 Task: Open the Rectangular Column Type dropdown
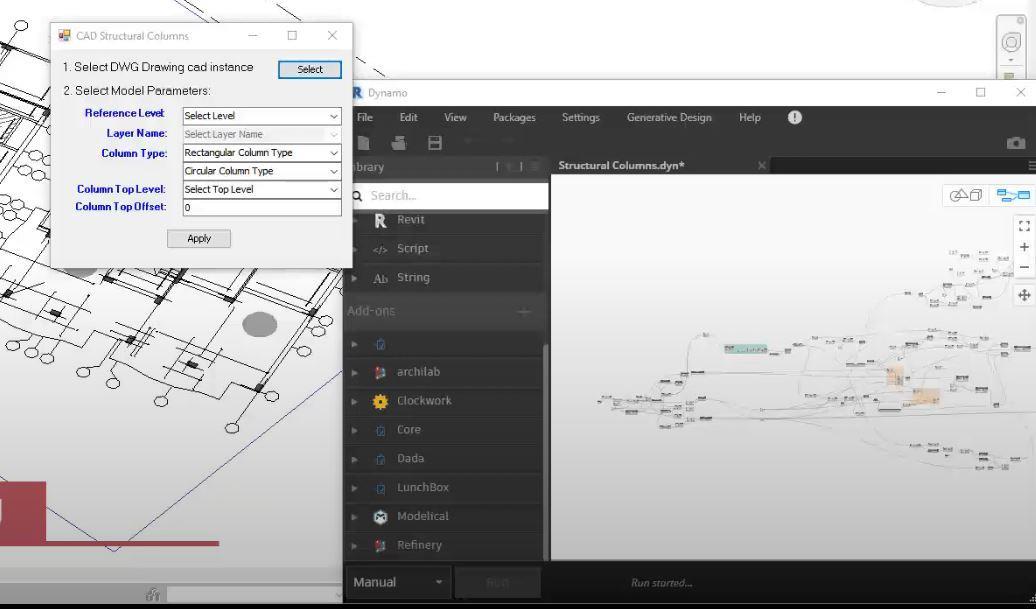[262, 153]
